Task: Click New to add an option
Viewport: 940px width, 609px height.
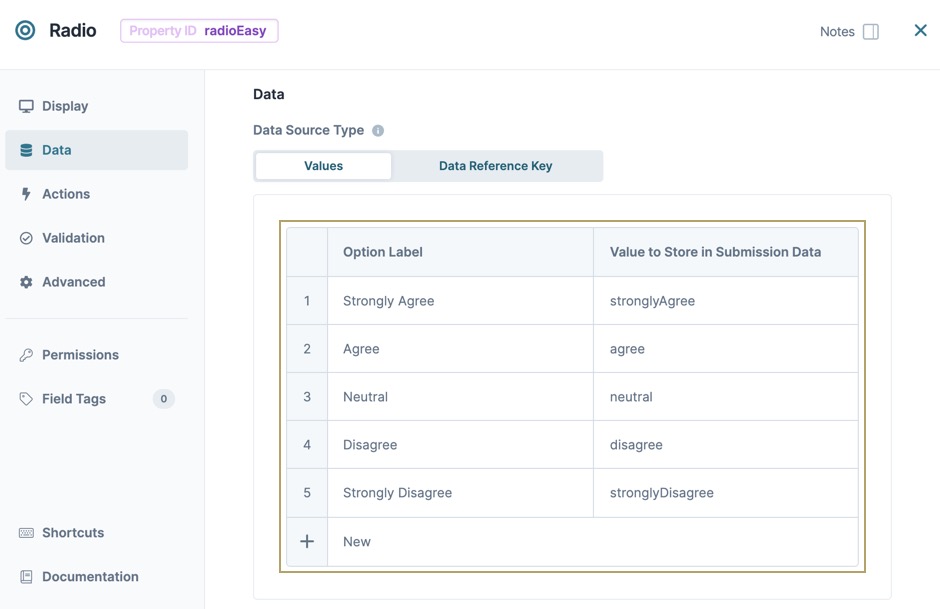Action: pyautogui.click(x=357, y=542)
